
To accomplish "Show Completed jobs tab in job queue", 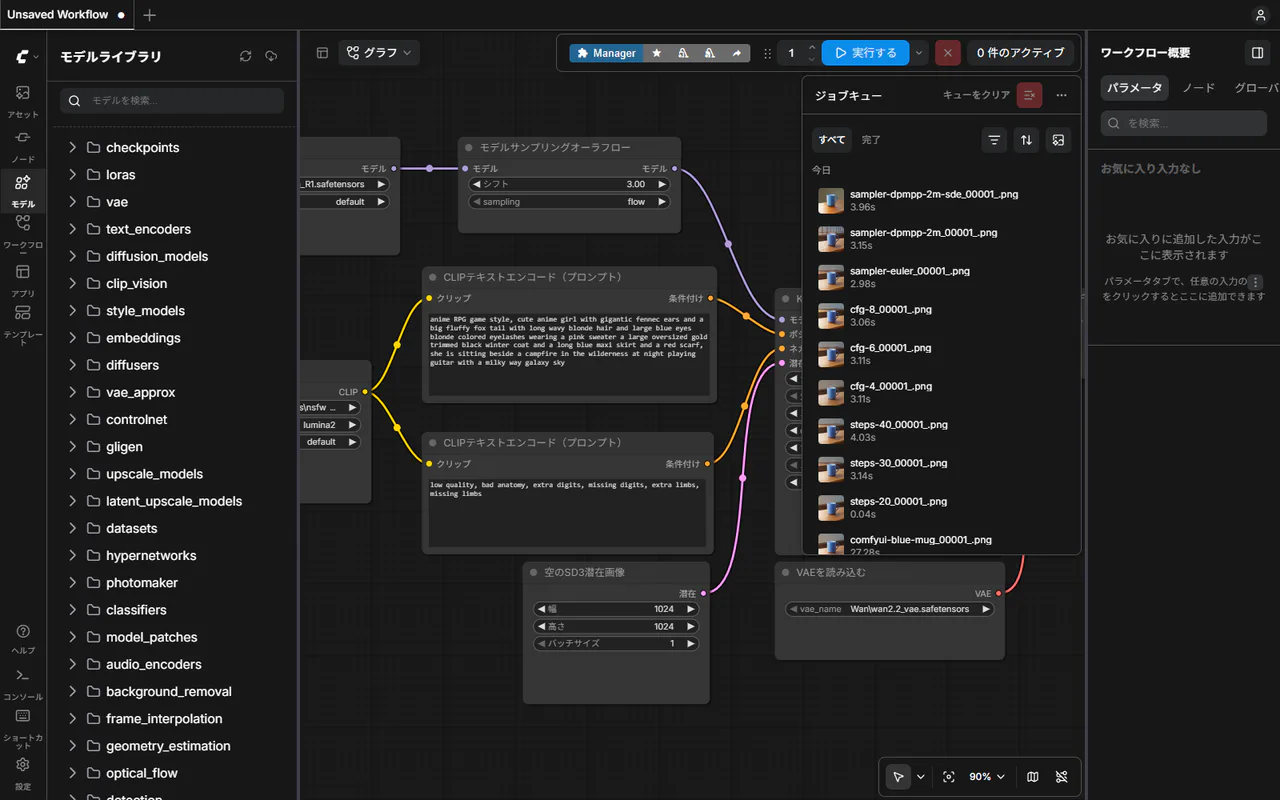I will 871,140.
